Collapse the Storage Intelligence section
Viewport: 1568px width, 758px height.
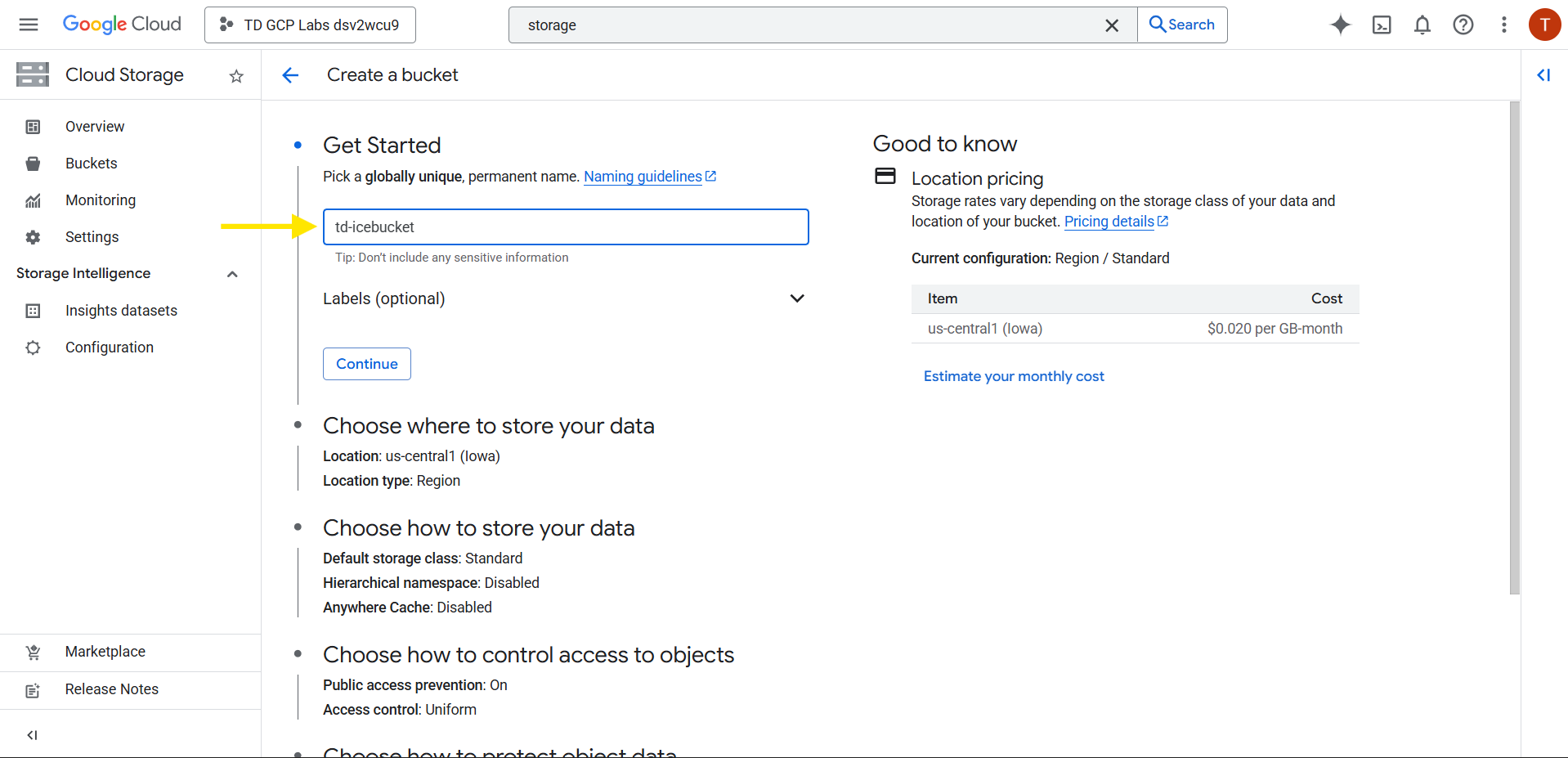coord(232,274)
